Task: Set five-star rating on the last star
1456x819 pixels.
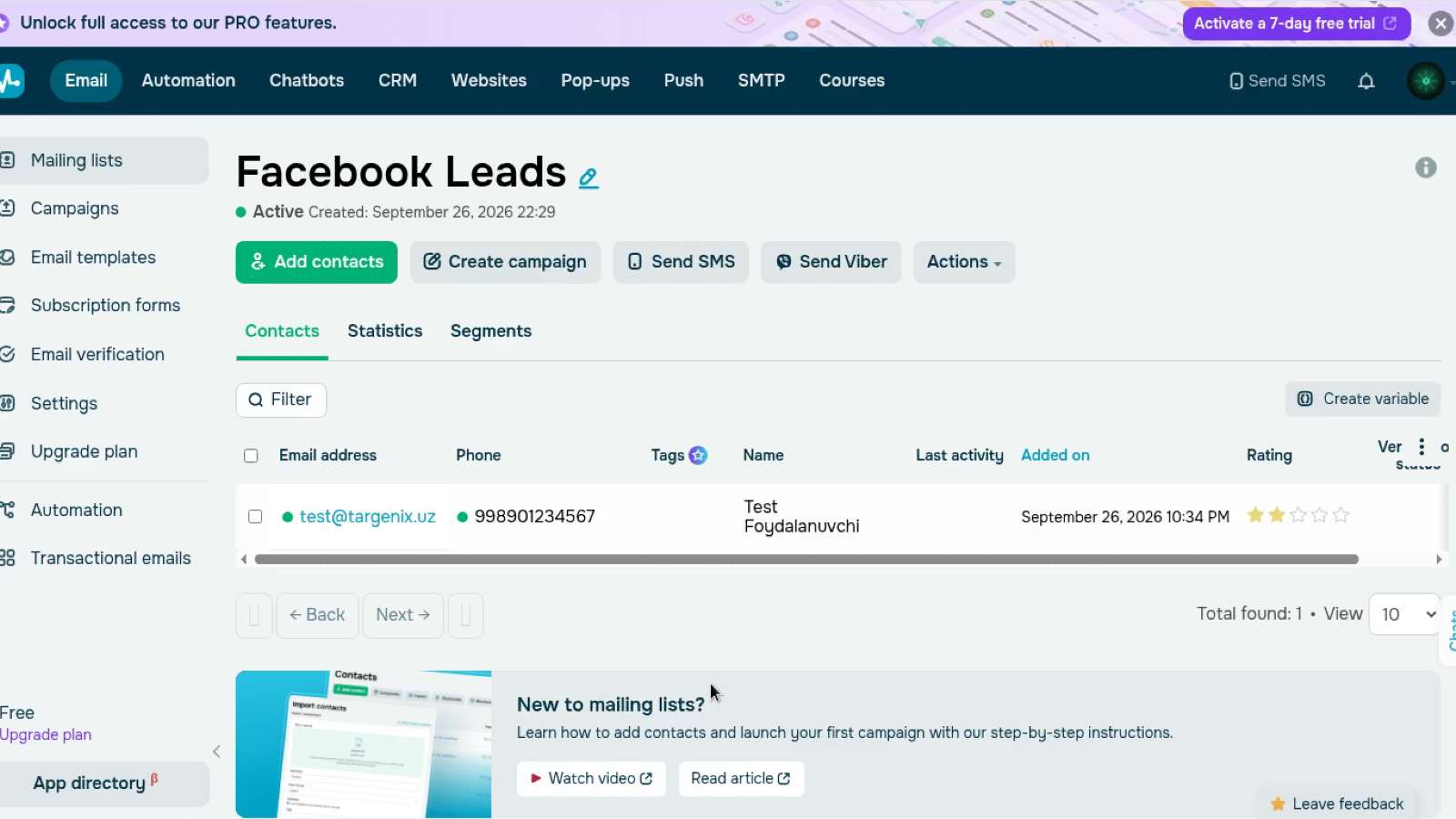Action: click(1340, 515)
